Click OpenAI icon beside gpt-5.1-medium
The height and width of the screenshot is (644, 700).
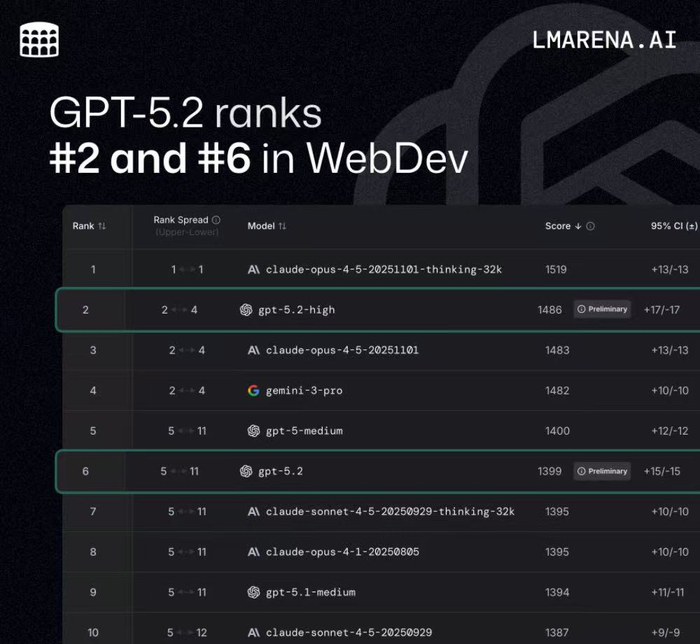254,592
